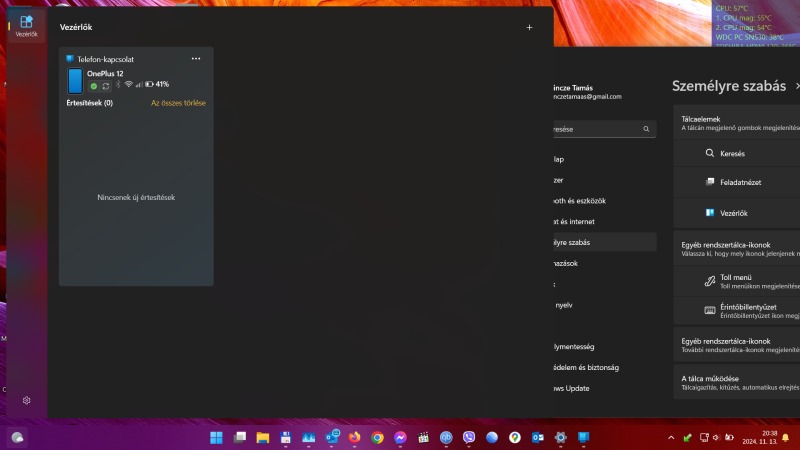Open Phone Link from the taskbar
Screen dimensions: 800x450
click(x=584, y=437)
